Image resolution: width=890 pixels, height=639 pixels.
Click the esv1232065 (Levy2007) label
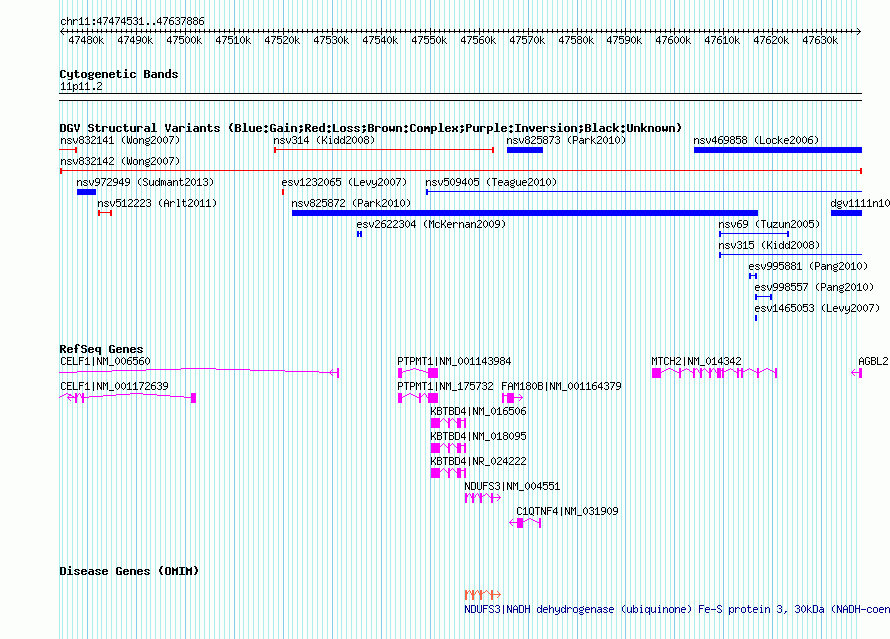coord(344,182)
